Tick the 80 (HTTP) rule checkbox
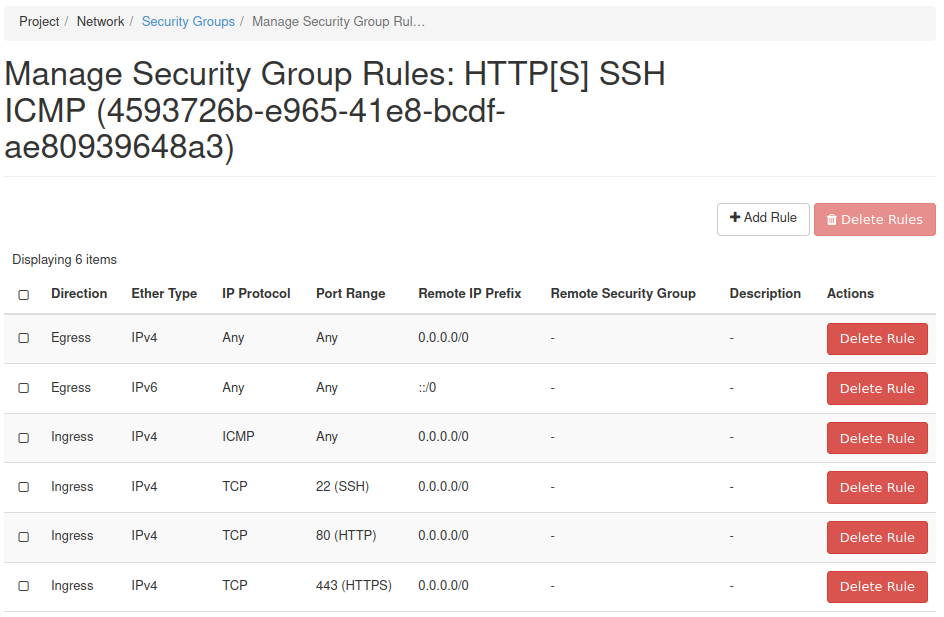 tap(24, 537)
